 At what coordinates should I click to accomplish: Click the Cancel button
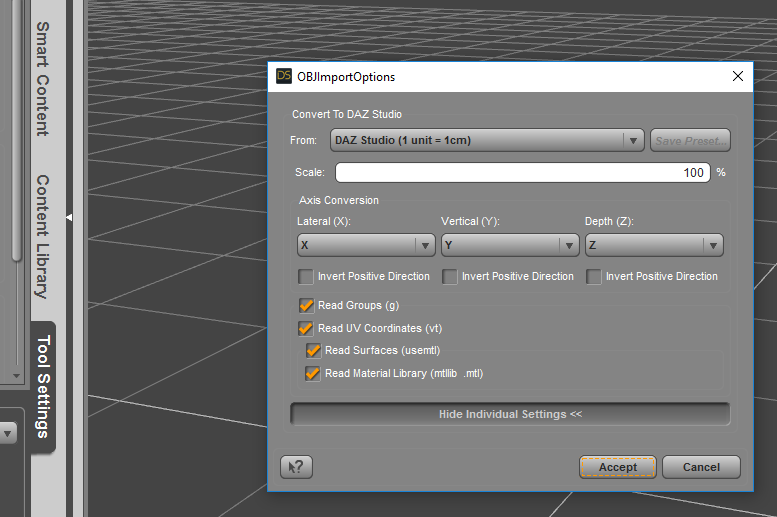pos(701,467)
